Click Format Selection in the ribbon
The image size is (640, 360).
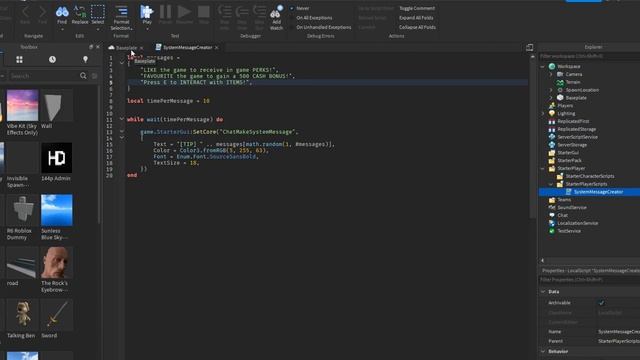121,18
